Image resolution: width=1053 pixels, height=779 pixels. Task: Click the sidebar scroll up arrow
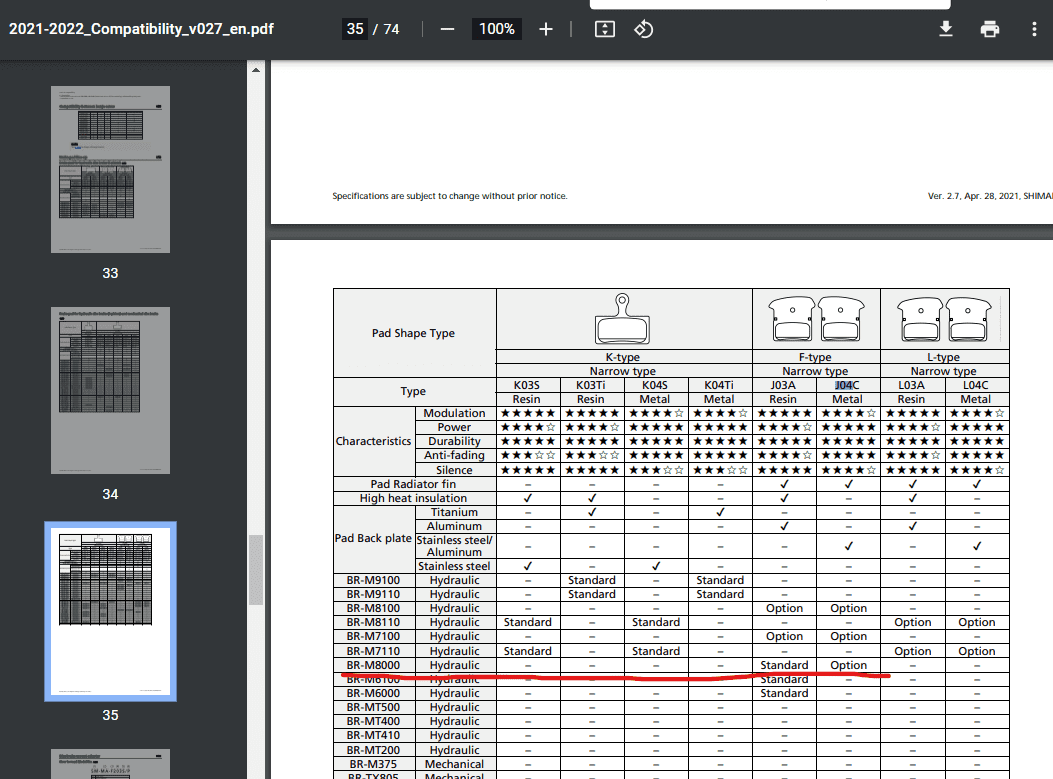pos(256,69)
